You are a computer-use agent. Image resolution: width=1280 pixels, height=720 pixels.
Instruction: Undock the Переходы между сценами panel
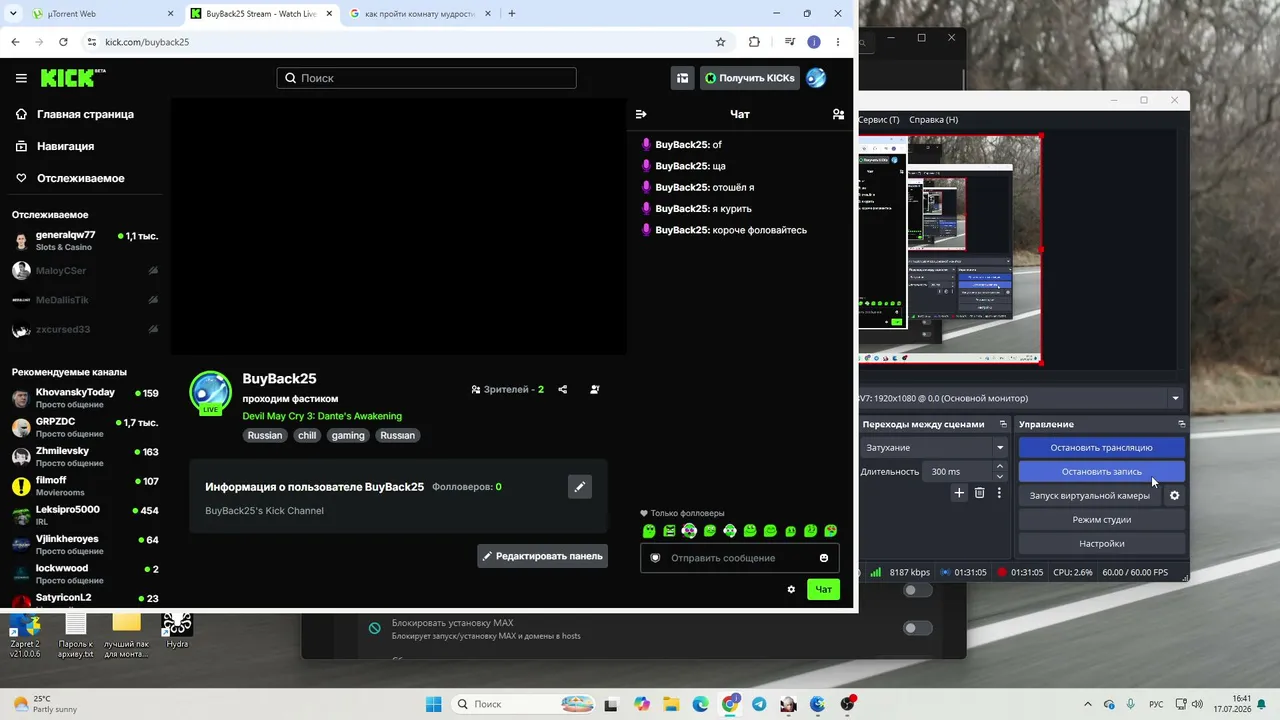[1003, 424]
